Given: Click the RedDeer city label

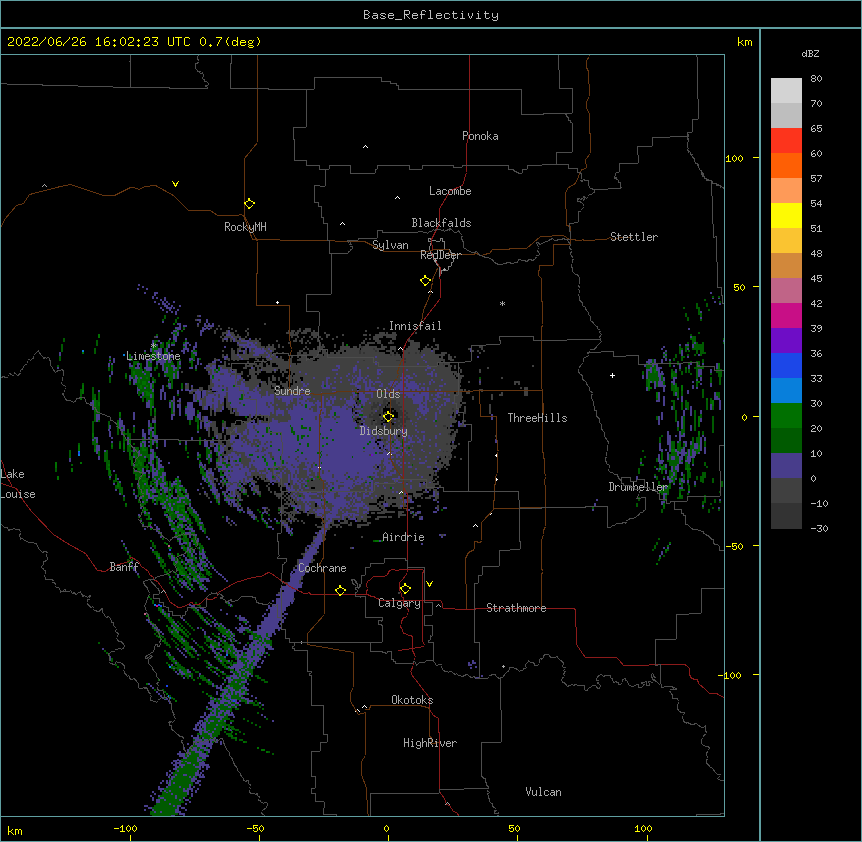Looking at the screenshot, I should 440,255.
